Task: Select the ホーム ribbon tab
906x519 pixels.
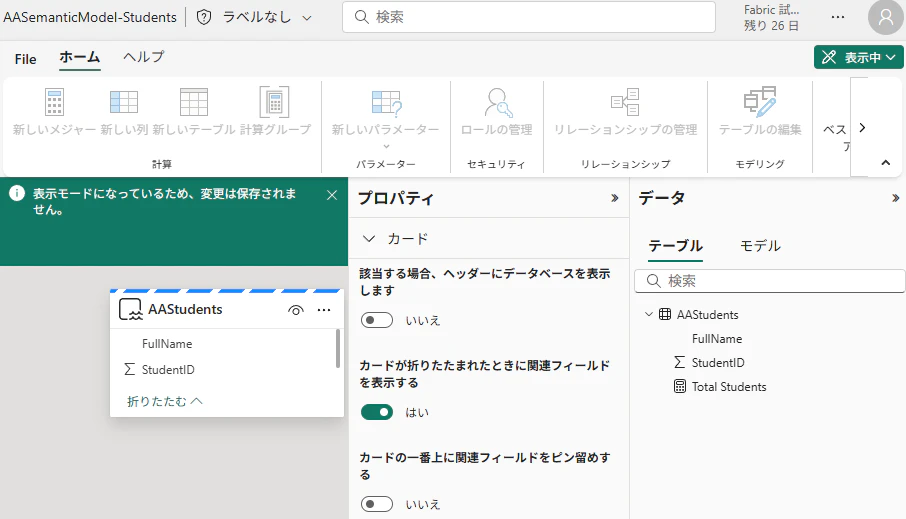Action: tap(80, 57)
